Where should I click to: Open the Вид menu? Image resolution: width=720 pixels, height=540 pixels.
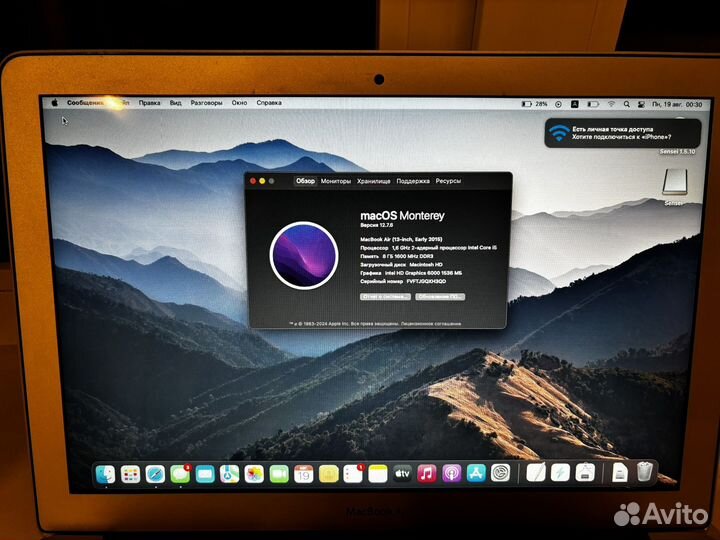point(175,103)
